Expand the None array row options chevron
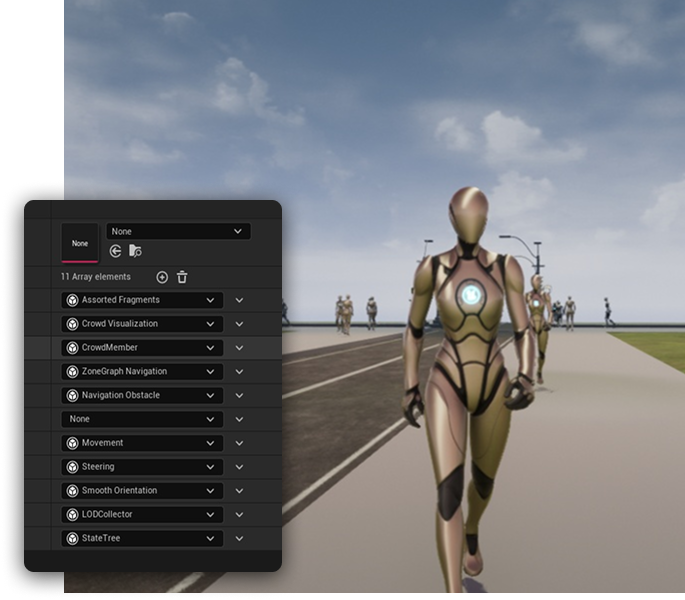The width and height of the screenshot is (685, 600). pos(239,419)
